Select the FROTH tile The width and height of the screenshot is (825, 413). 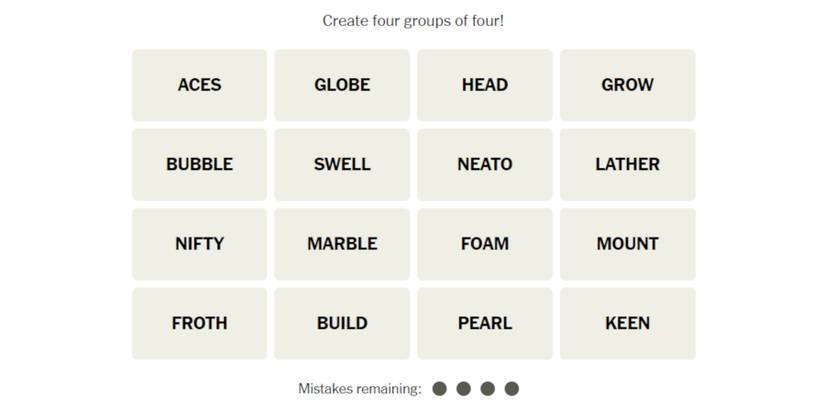(x=199, y=323)
